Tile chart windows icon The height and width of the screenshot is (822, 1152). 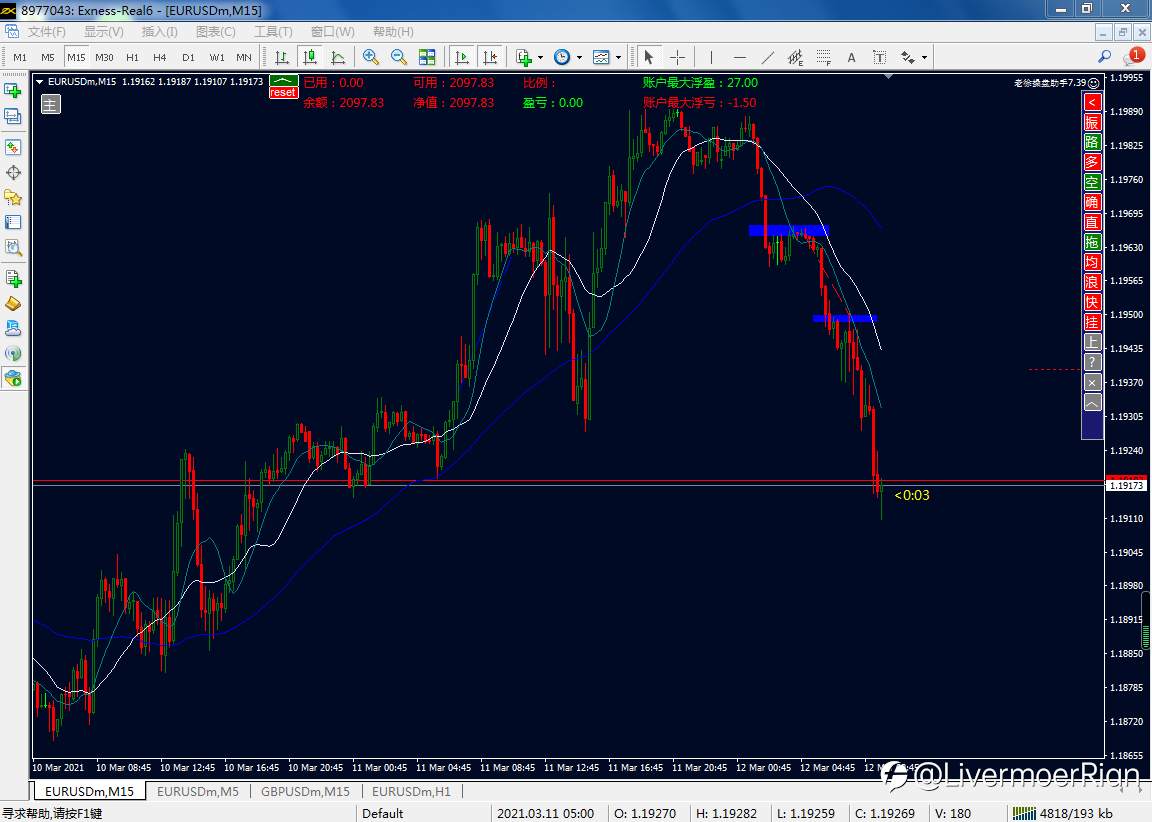(x=427, y=57)
